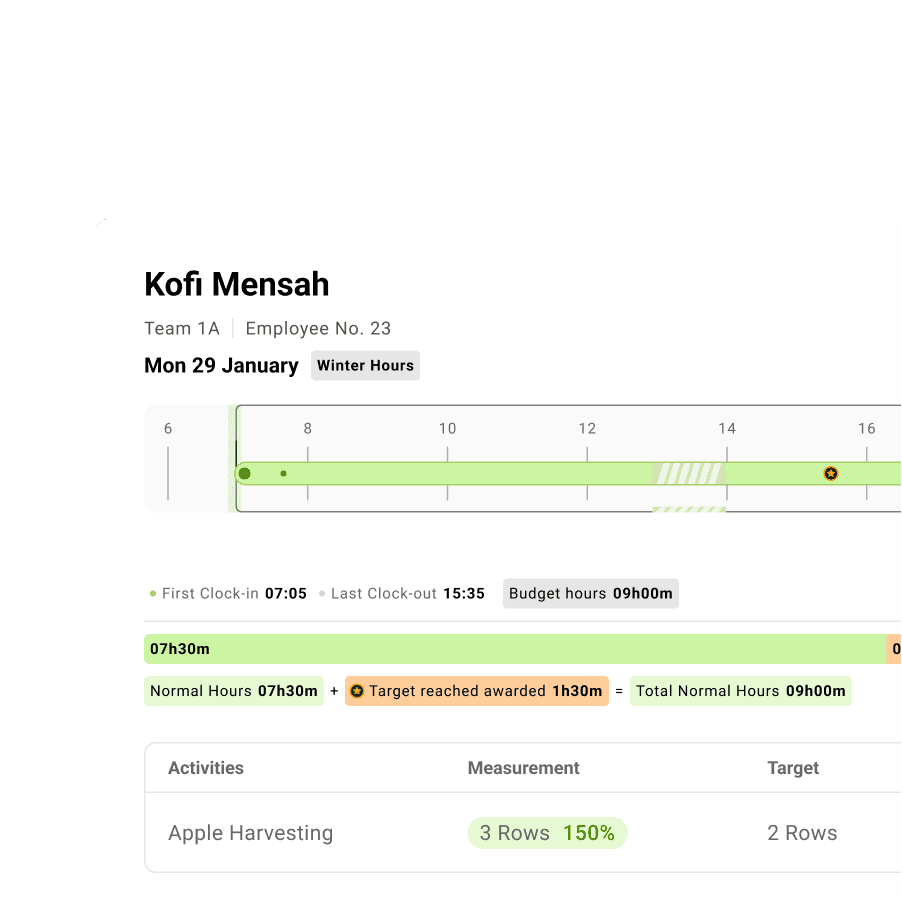The width and height of the screenshot is (902, 900).
Task: Toggle the Target reached awarded 1h30m badge
Action: coord(477,691)
